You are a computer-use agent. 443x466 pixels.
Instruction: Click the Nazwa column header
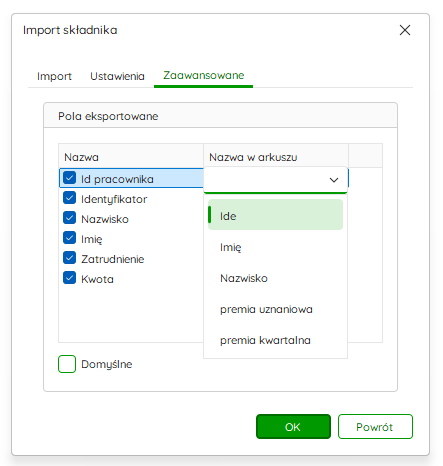click(x=131, y=156)
